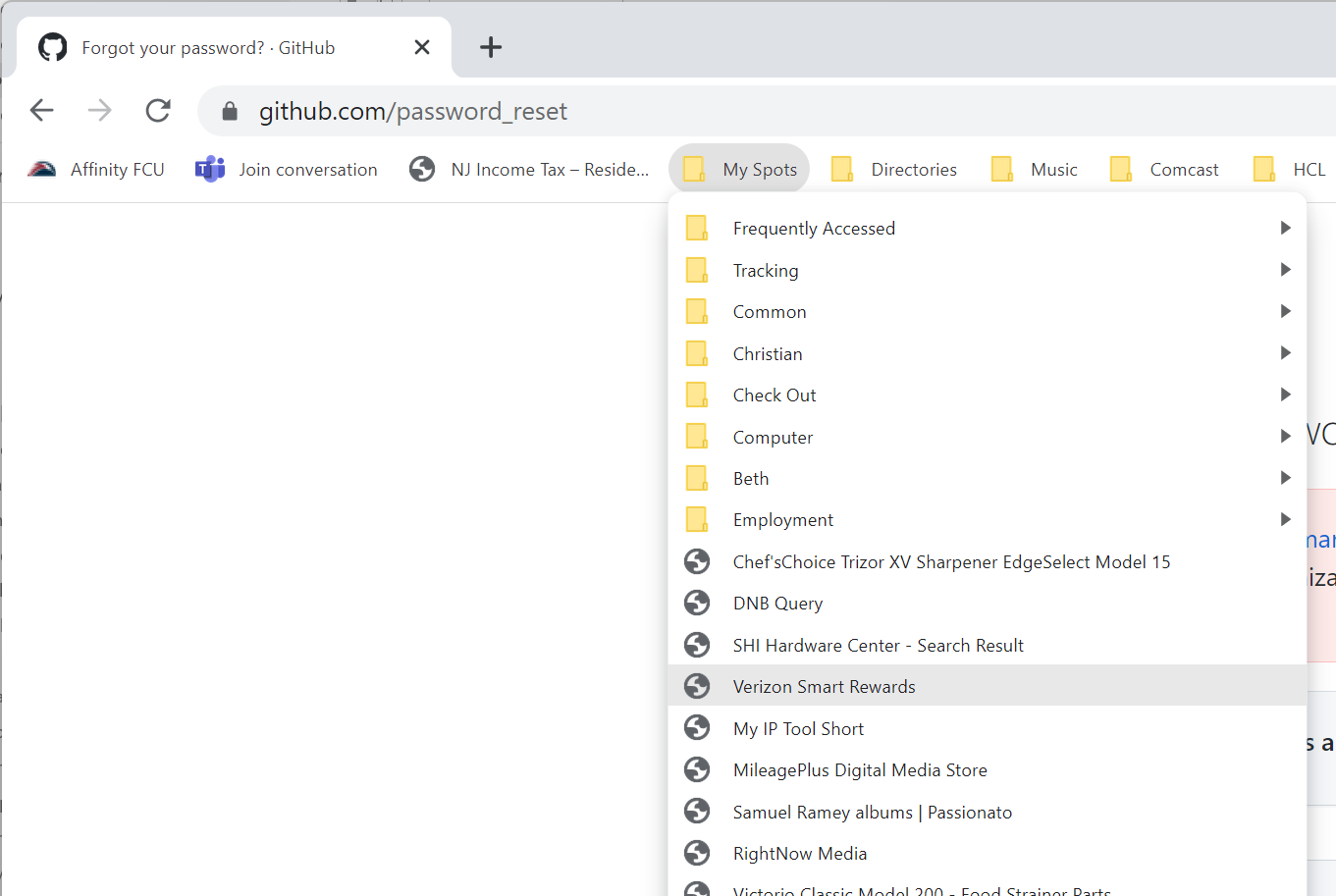Click the GitHub logo on the browser tab
1336x896 pixels.
point(51,46)
